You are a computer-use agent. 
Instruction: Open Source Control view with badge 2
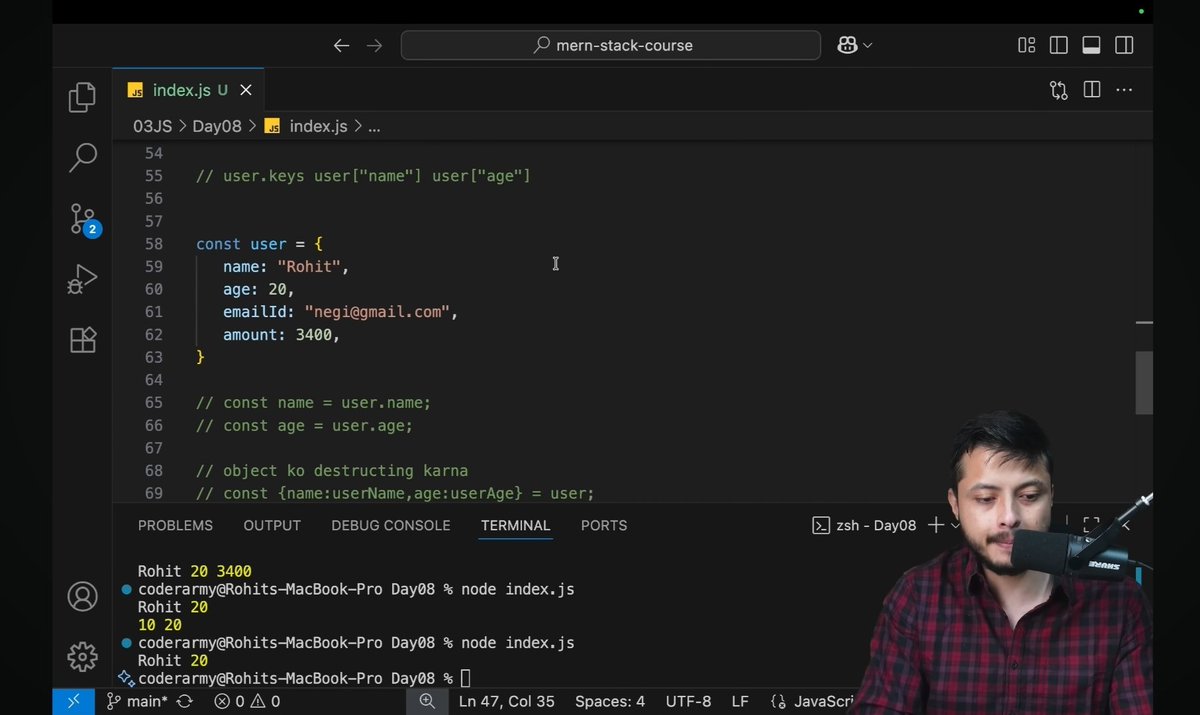tap(84, 219)
